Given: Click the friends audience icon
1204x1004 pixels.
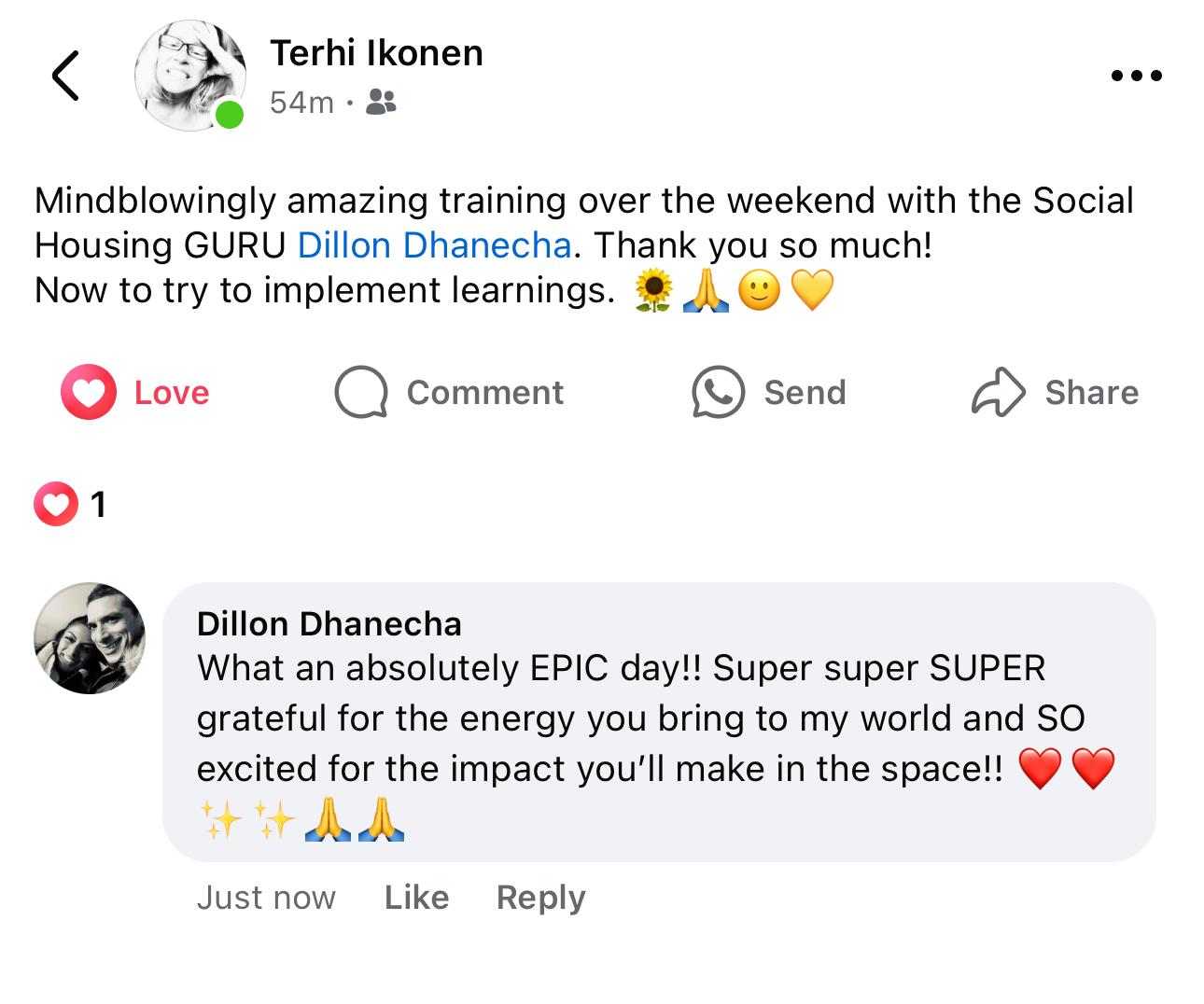Looking at the screenshot, I should (381, 102).
